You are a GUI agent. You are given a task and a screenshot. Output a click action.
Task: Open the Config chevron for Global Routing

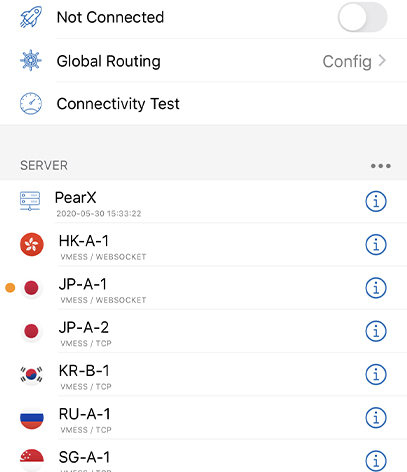pos(382,61)
